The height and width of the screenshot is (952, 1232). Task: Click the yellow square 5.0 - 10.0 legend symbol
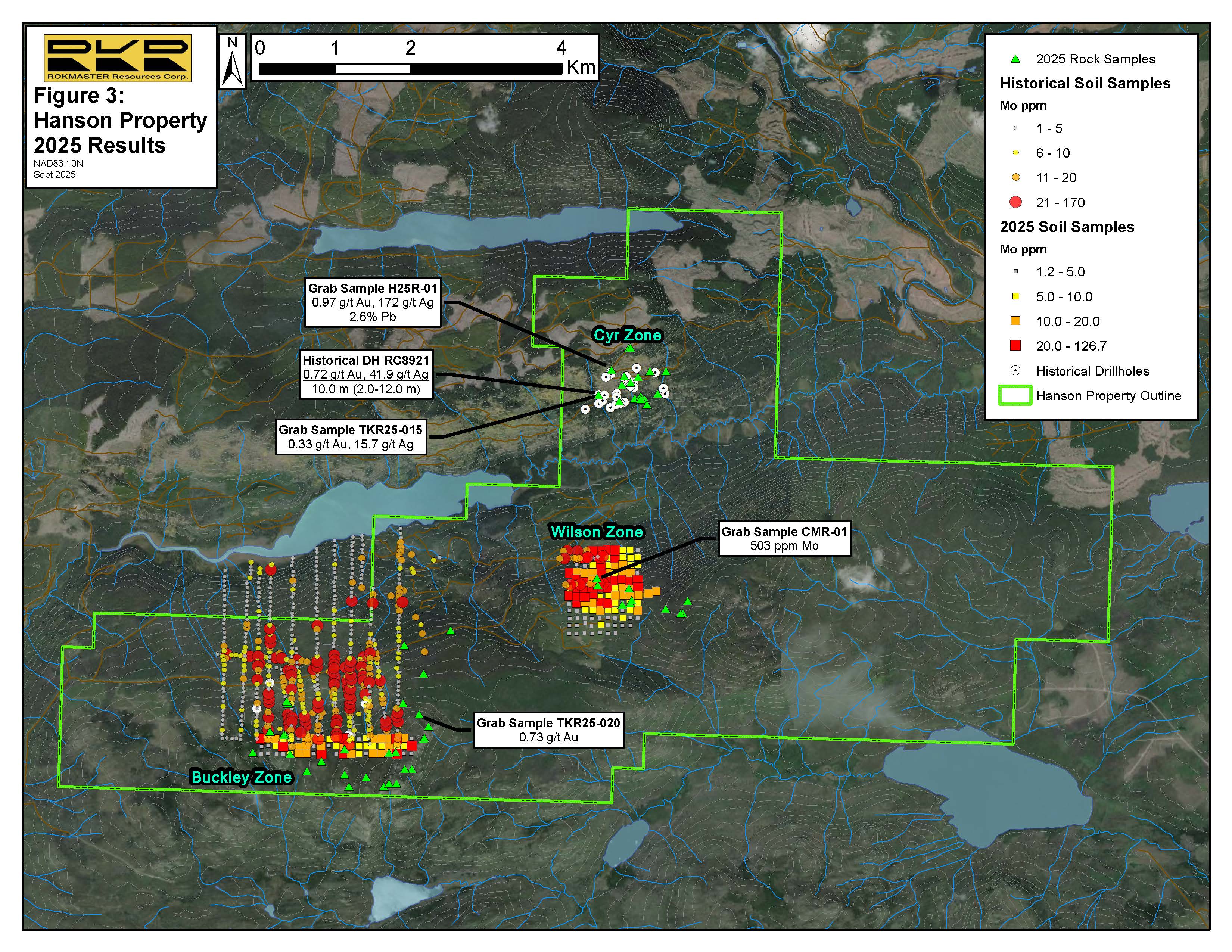coord(1015,296)
